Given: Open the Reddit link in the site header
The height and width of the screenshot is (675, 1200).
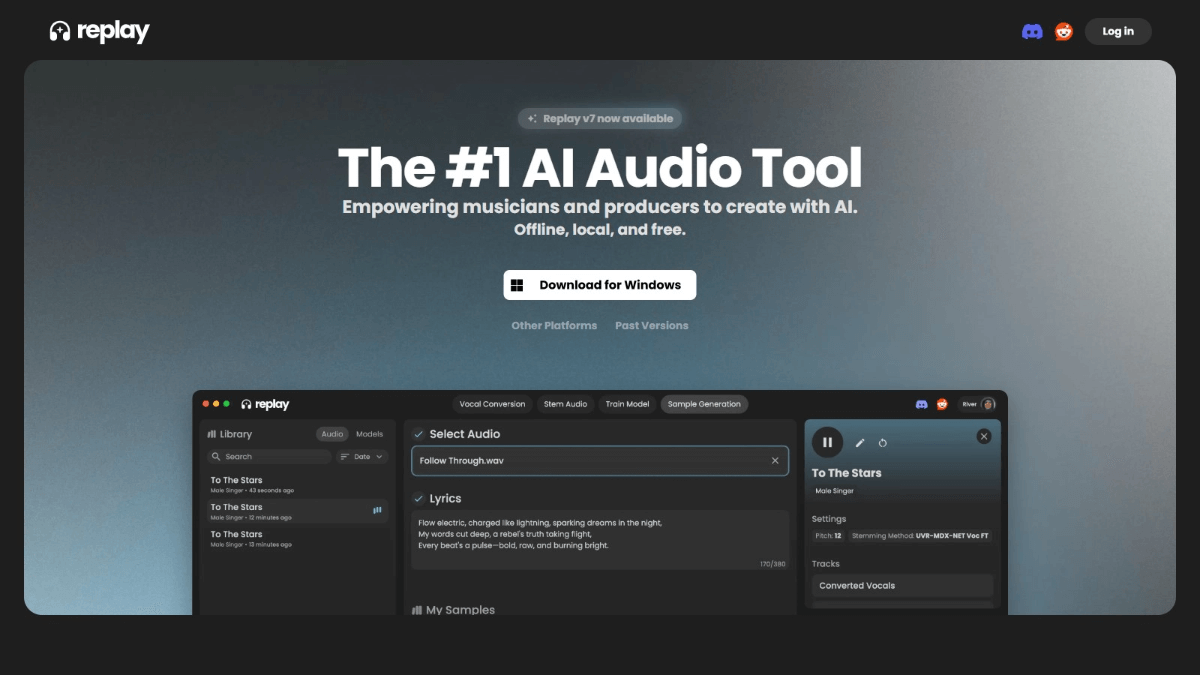Looking at the screenshot, I should pos(1064,32).
